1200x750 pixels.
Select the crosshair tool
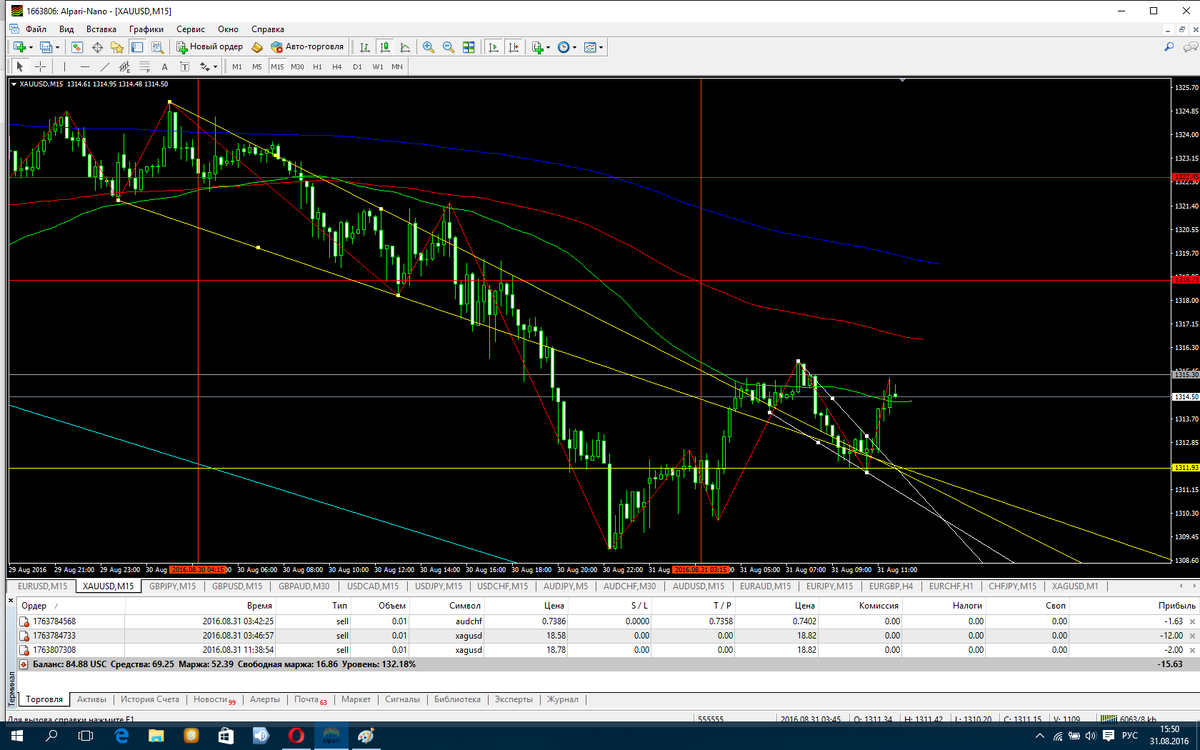[x=40, y=66]
